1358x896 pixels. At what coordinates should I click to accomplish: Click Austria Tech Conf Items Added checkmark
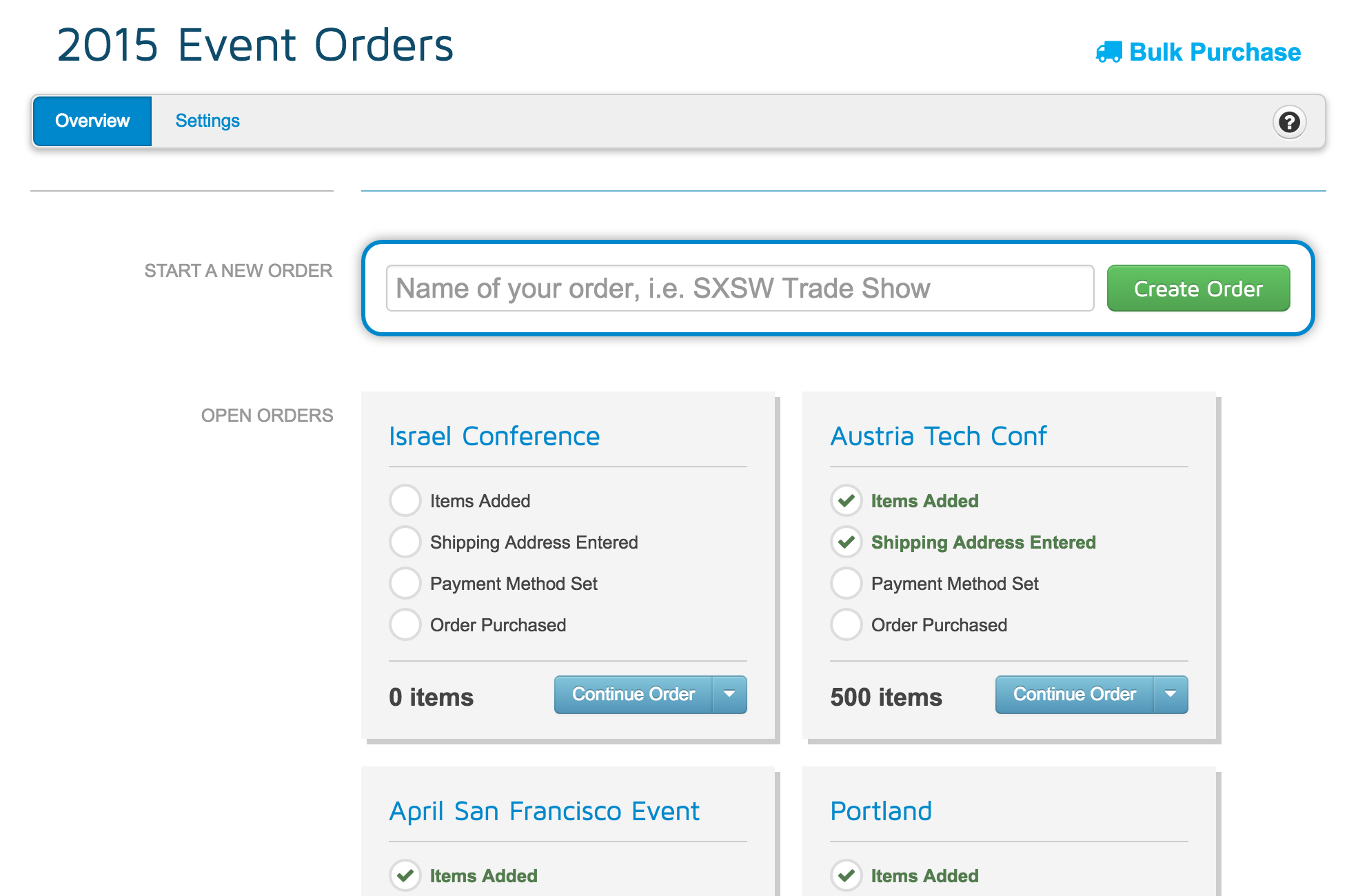pyautogui.click(x=846, y=501)
